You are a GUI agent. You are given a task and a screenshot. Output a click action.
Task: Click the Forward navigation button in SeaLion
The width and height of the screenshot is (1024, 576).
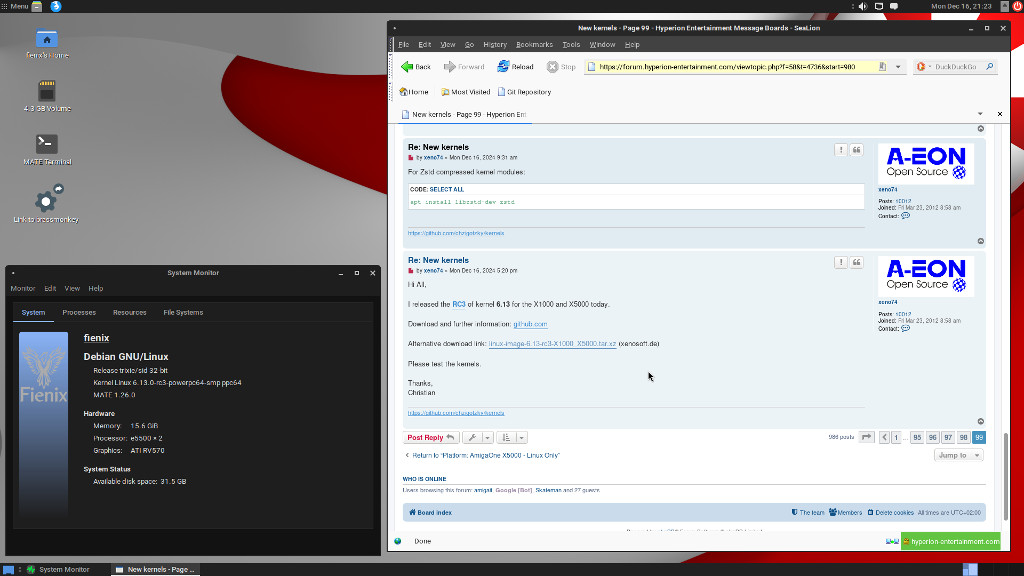pos(464,67)
